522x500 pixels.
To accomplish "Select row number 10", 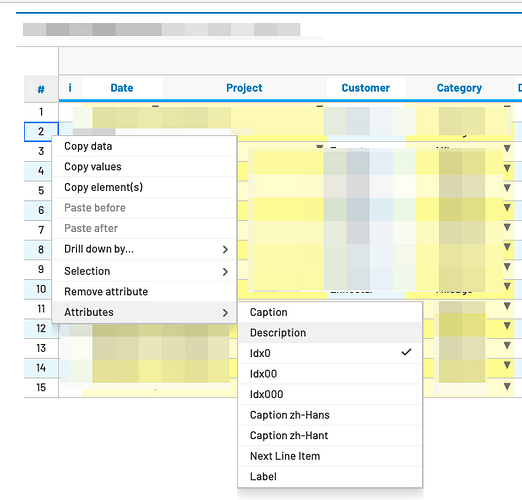I will pos(41,289).
